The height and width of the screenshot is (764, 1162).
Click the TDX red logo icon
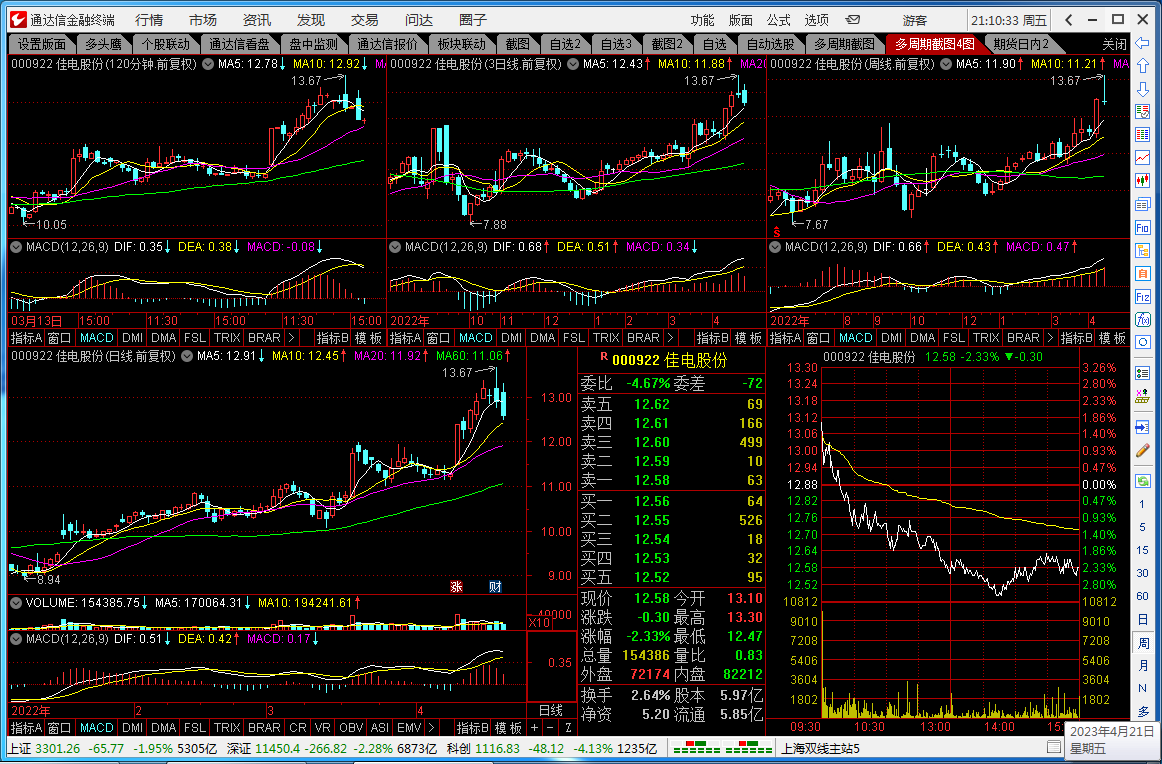[x=17, y=20]
